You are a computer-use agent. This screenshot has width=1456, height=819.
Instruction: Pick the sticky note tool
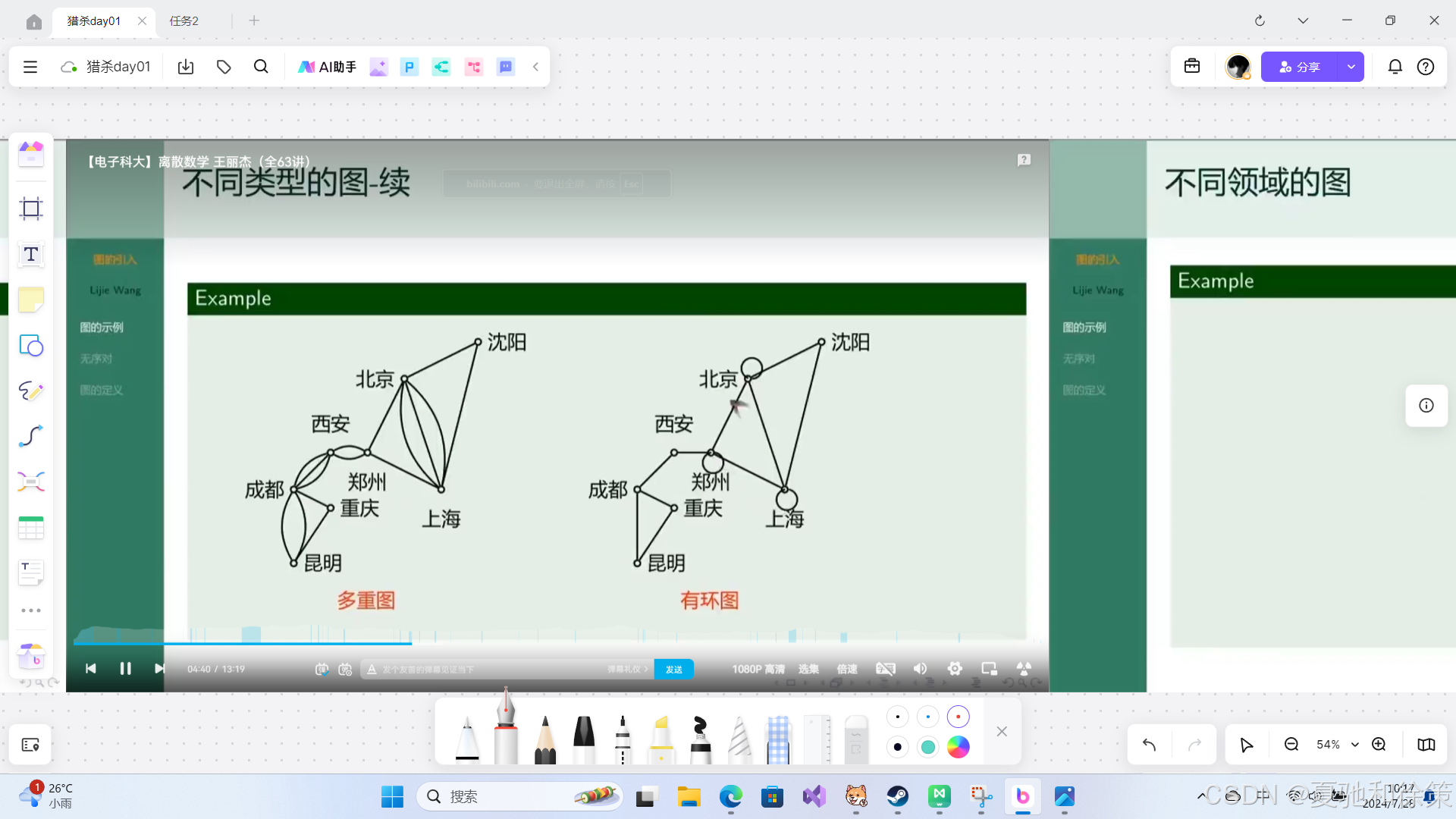[x=31, y=300]
